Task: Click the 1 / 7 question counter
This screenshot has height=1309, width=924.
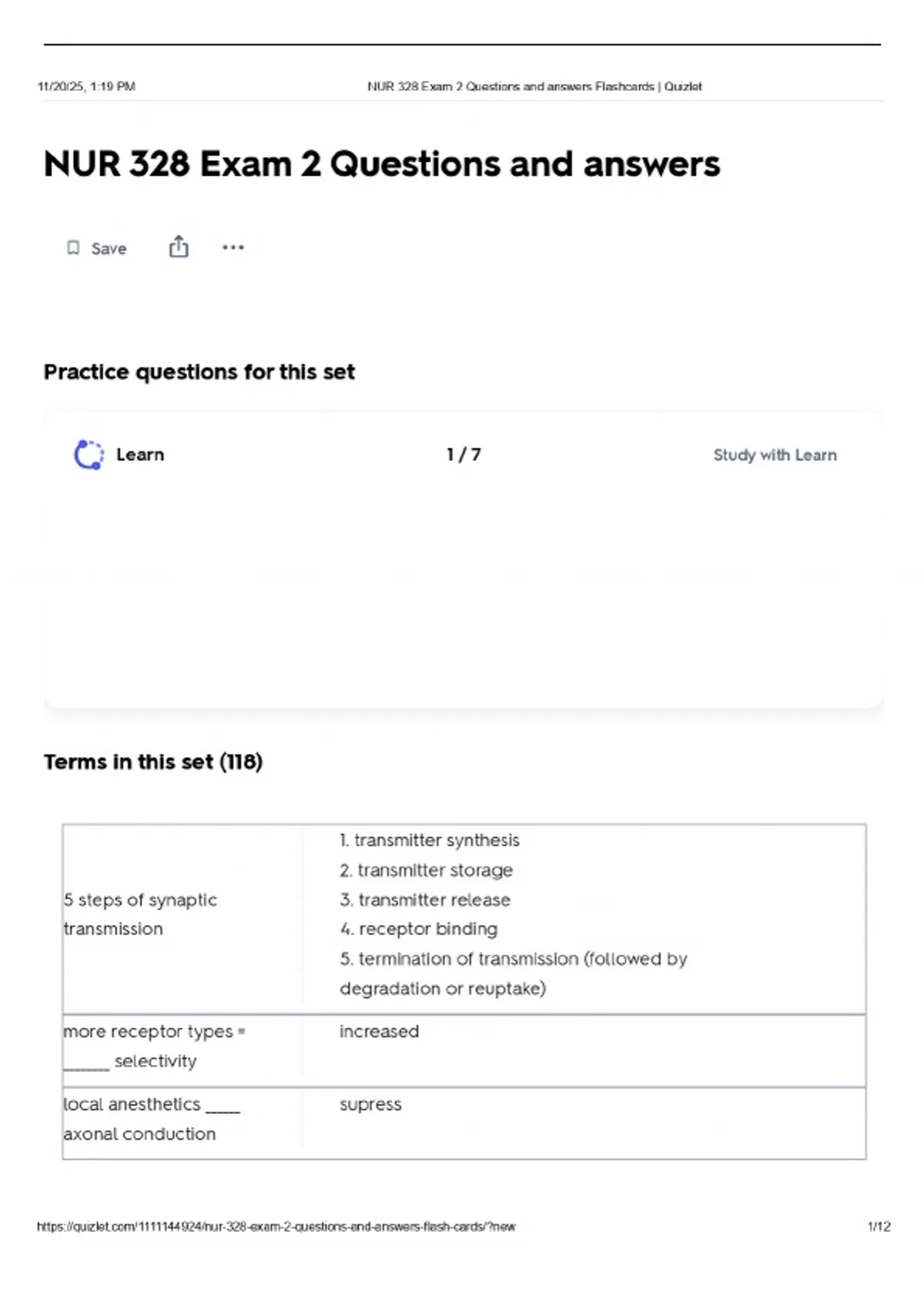Action: pos(464,454)
